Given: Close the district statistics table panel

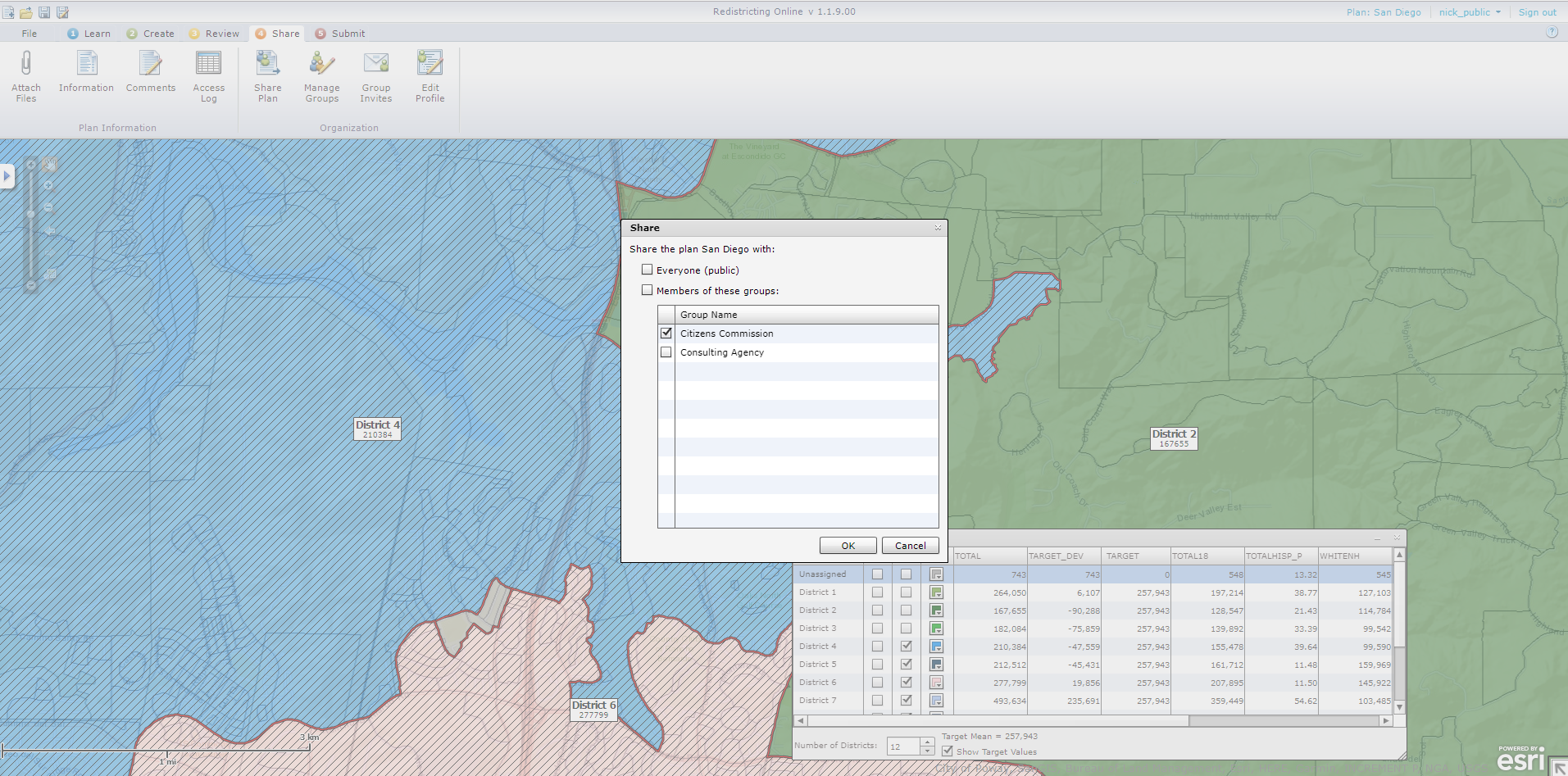Looking at the screenshot, I should [1397, 538].
